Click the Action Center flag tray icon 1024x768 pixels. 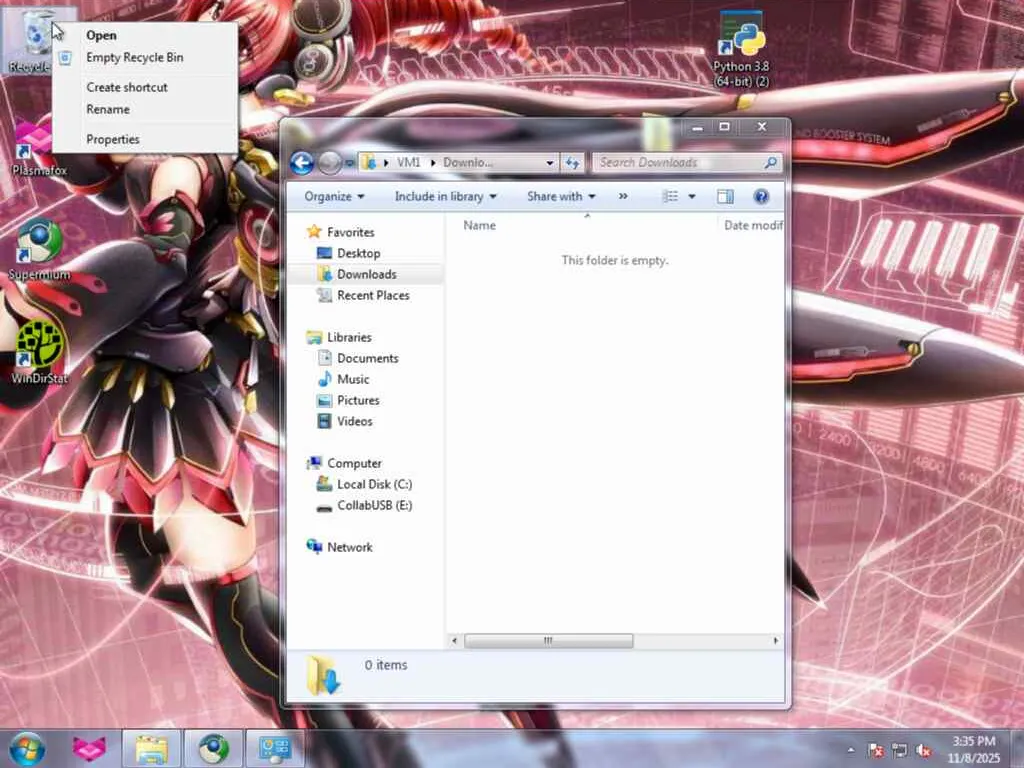pyautogui.click(x=876, y=751)
